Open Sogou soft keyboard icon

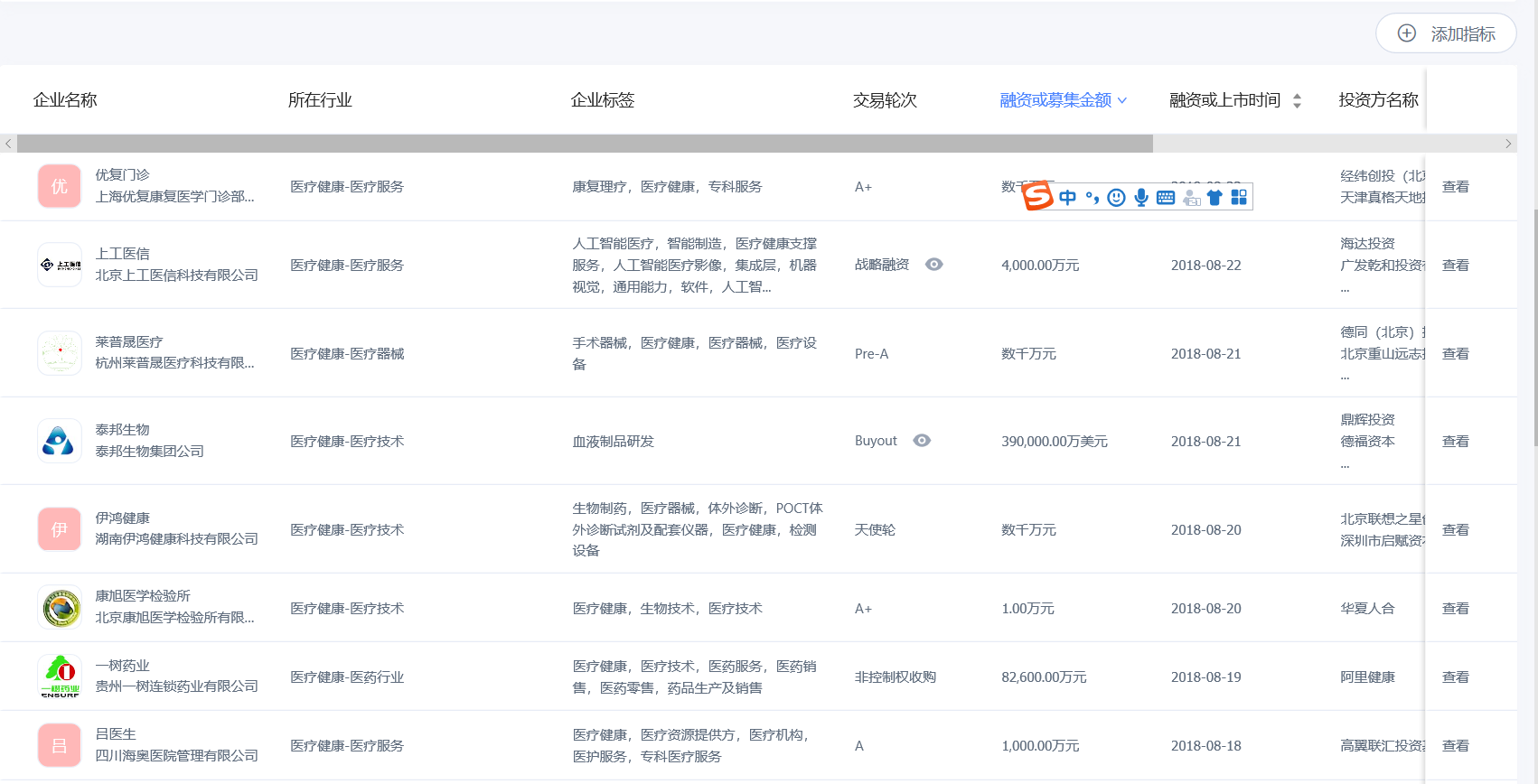[x=1166, y=197]
